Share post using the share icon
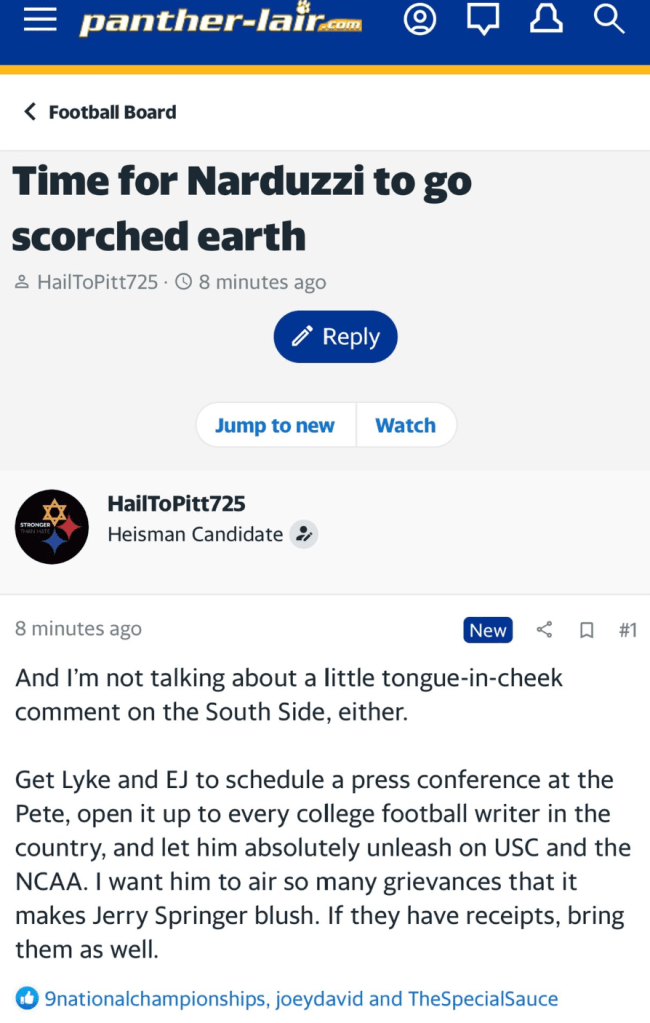Image resolution: width=650 pixels, height=1023 pixels. (x=545, y=630)
